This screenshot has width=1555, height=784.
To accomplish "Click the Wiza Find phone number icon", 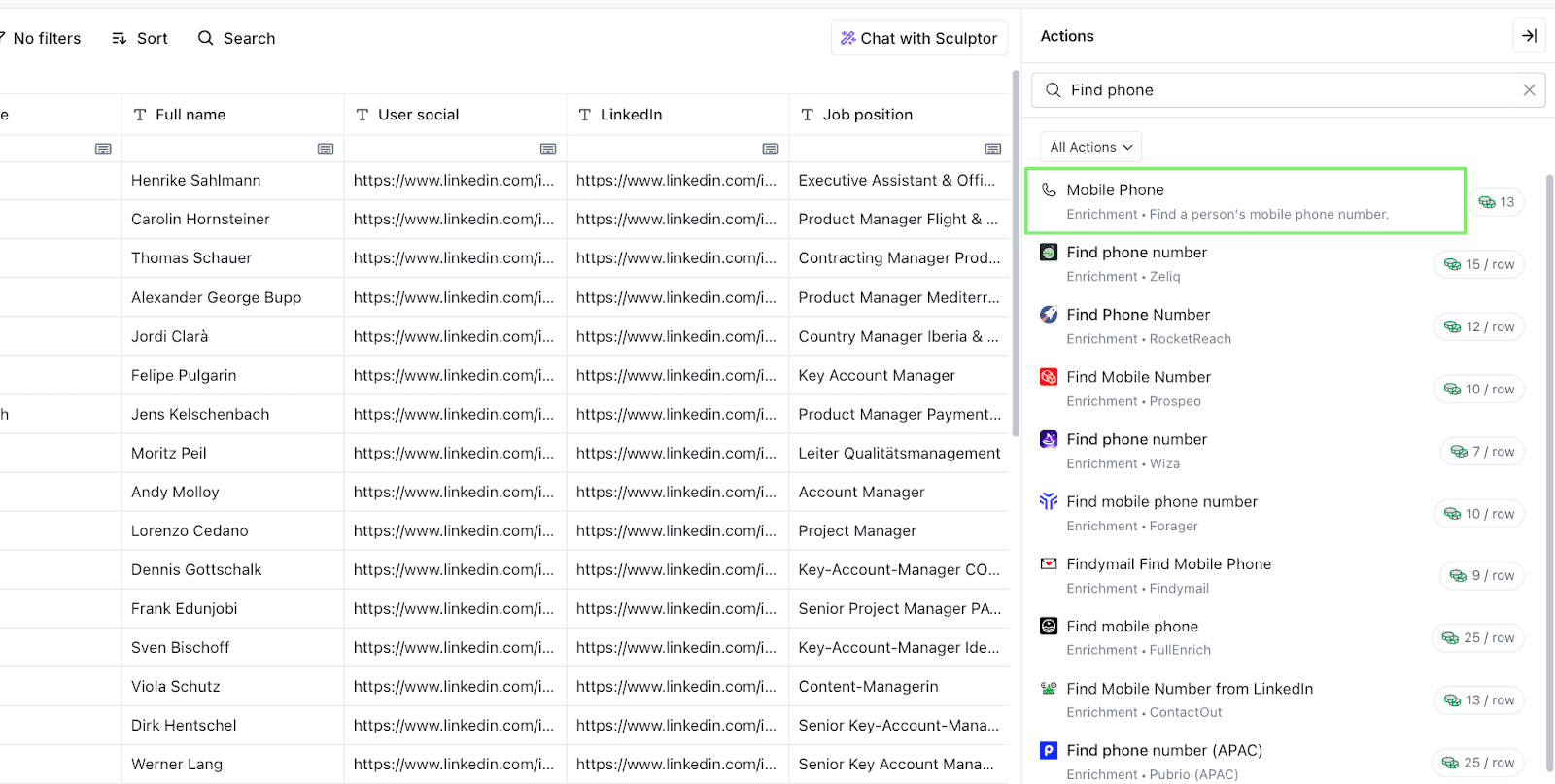I will (x=1049, y=439).
